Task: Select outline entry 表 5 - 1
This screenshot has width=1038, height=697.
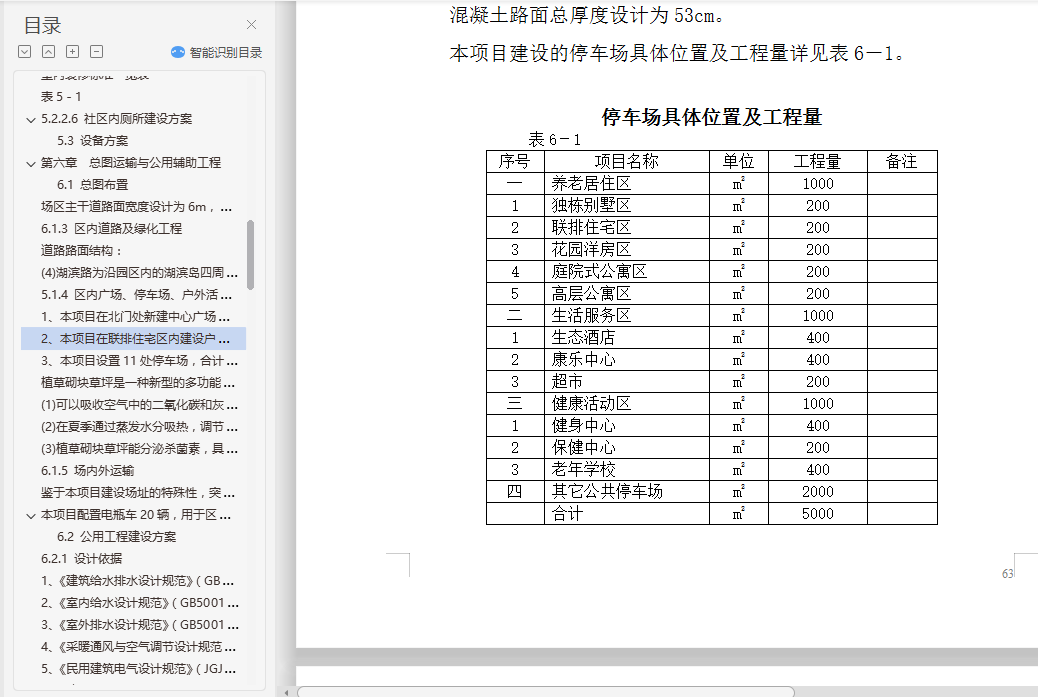Action: pyautogui.click(x=61, y=97)
